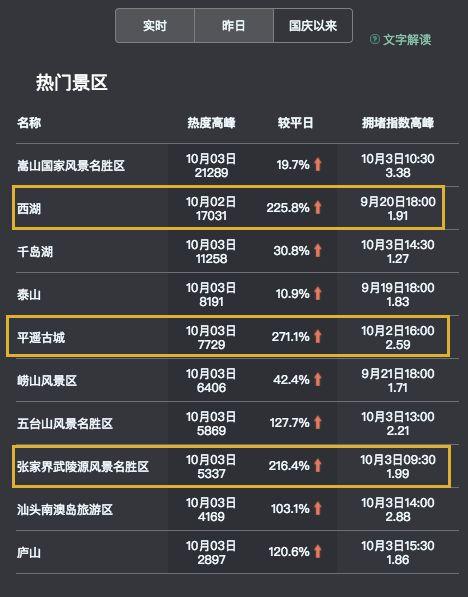Click the up arrow beside 120.6%
The width and height of the screenshot is (468, 597).
coord(318,552)
